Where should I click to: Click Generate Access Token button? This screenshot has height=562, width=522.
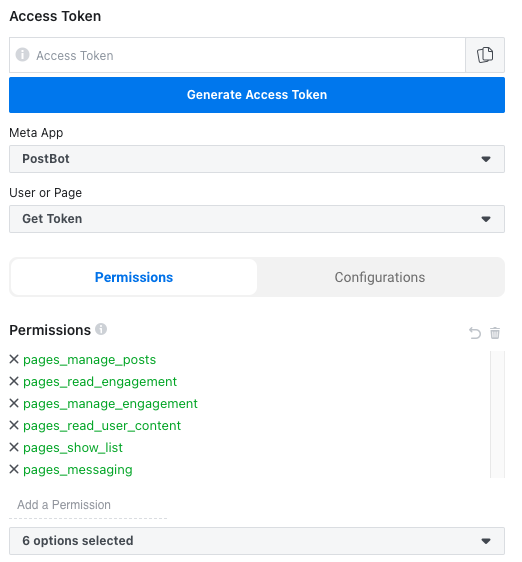click(x=257, y=95)
